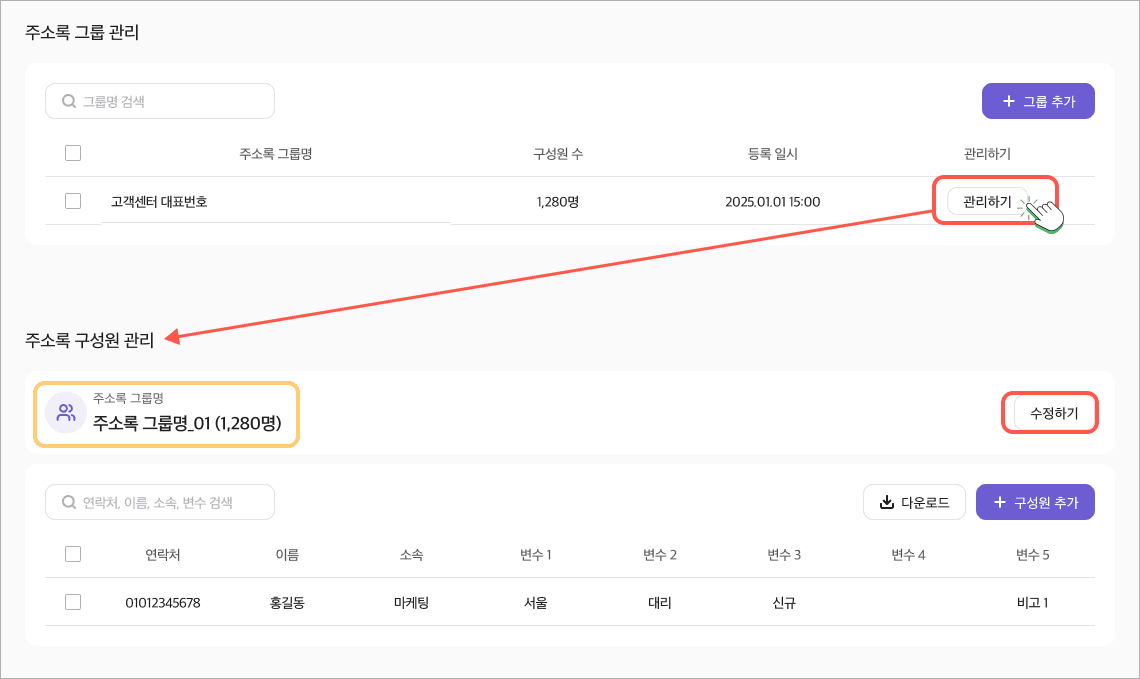Image resolution: width=1140 pixels, height=679 pixels.
Task: Click the 고객센터 대표번호 group name
Action: (159, 202)
